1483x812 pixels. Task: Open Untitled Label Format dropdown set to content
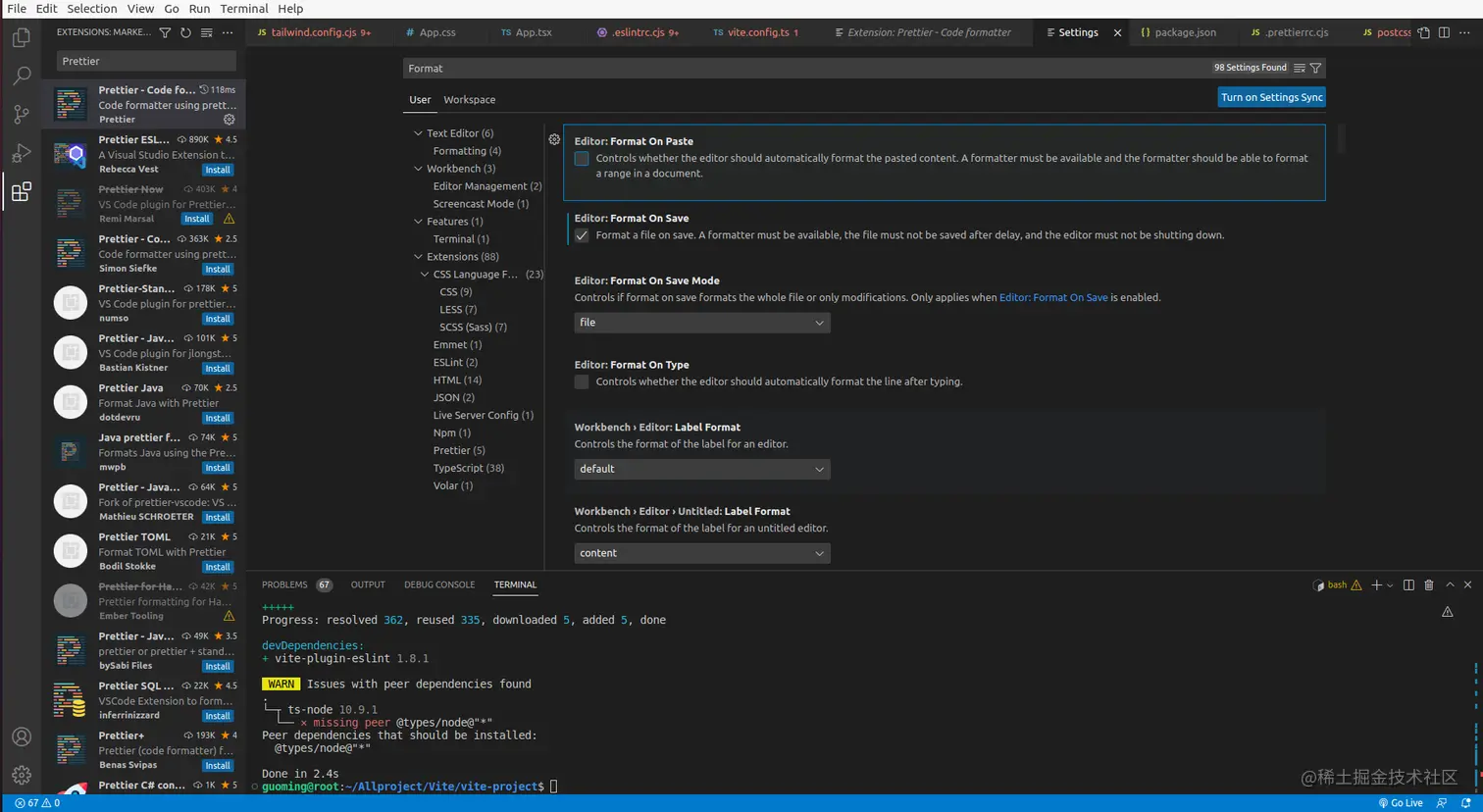pos(702,553)
